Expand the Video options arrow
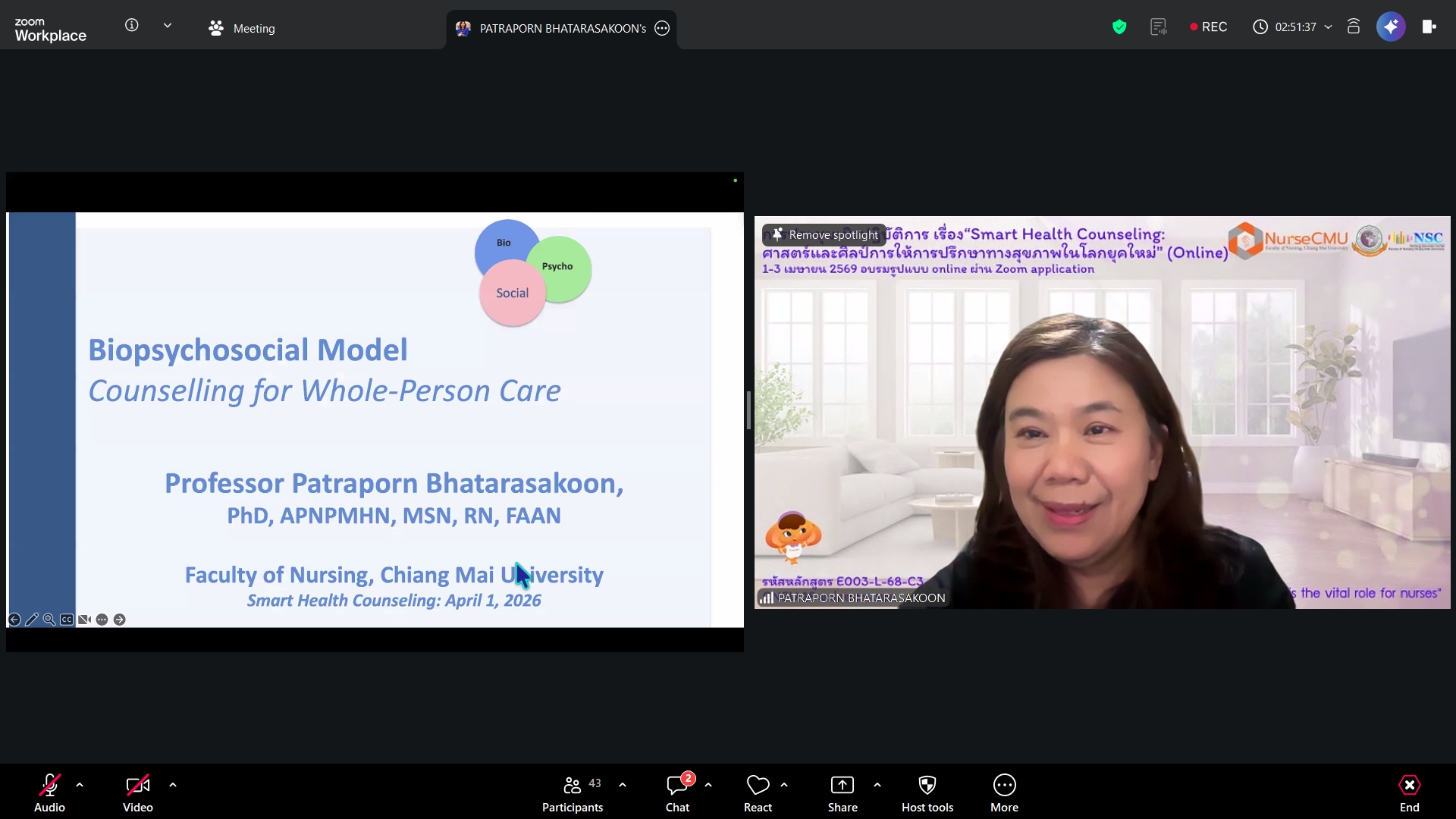This screenshot has height=819, width=1456. [173, 785]
